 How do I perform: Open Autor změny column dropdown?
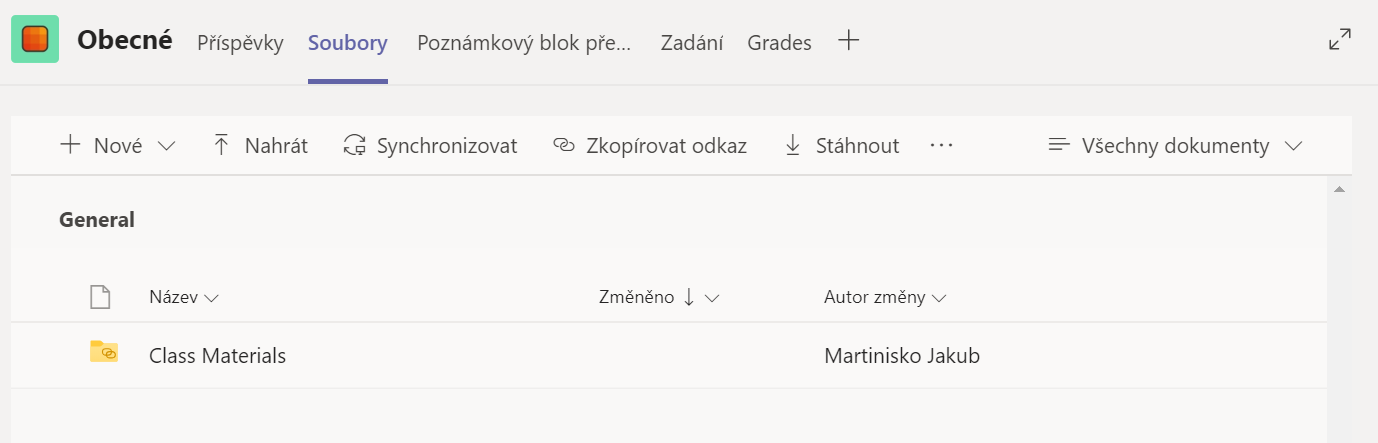pos(885,297)
